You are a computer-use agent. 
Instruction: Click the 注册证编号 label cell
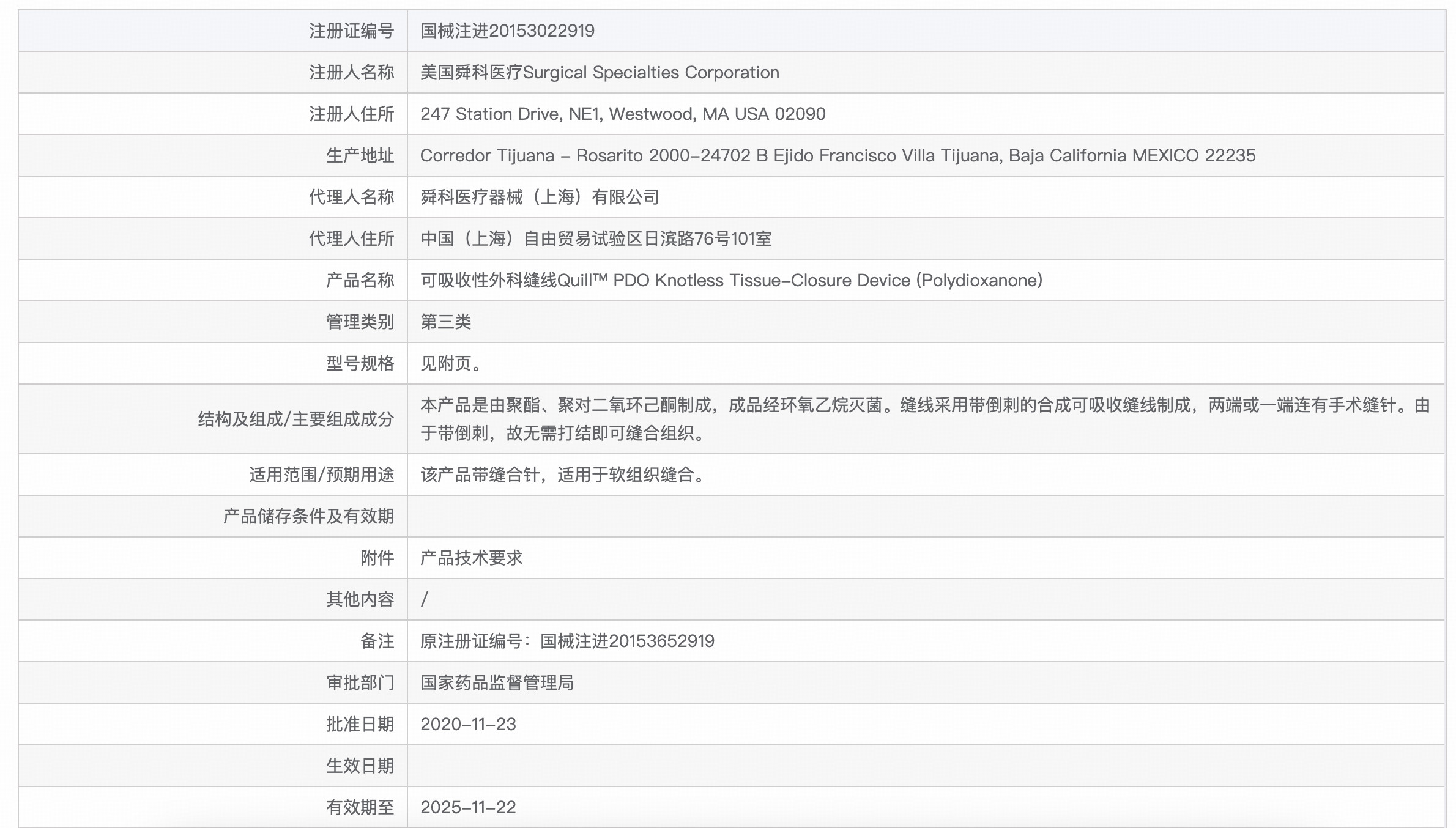(351, 31)
